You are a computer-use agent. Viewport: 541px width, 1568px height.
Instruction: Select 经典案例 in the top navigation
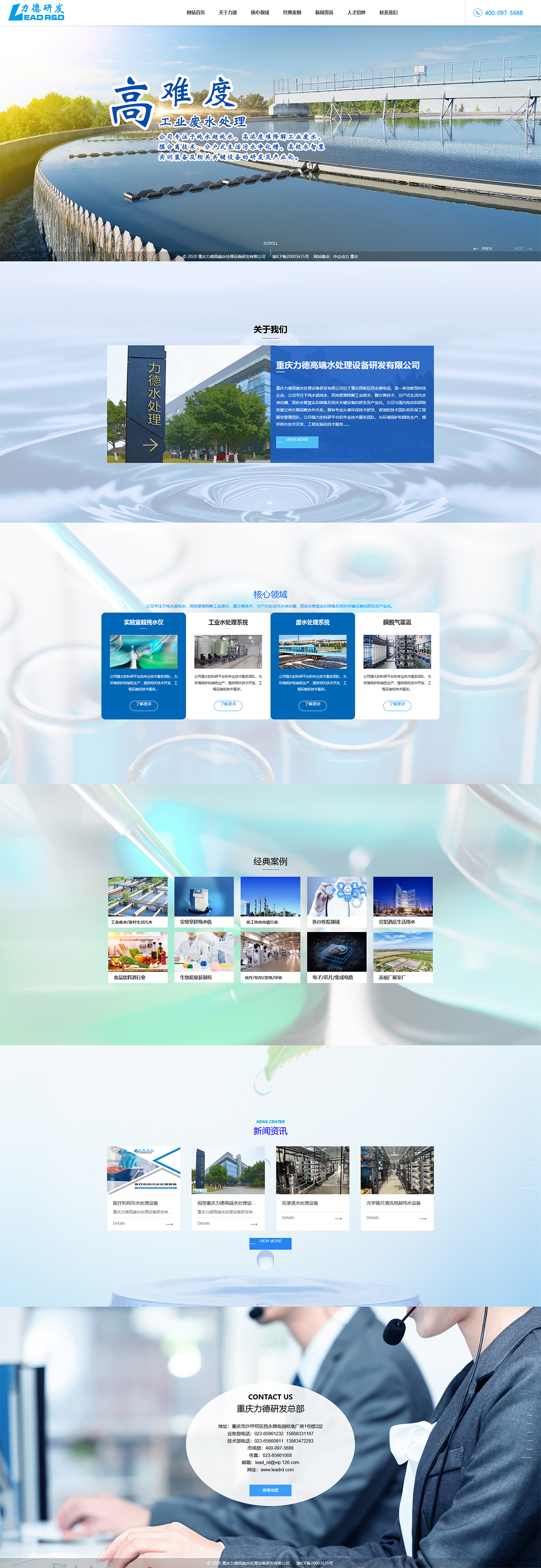(x=292, y=13)
